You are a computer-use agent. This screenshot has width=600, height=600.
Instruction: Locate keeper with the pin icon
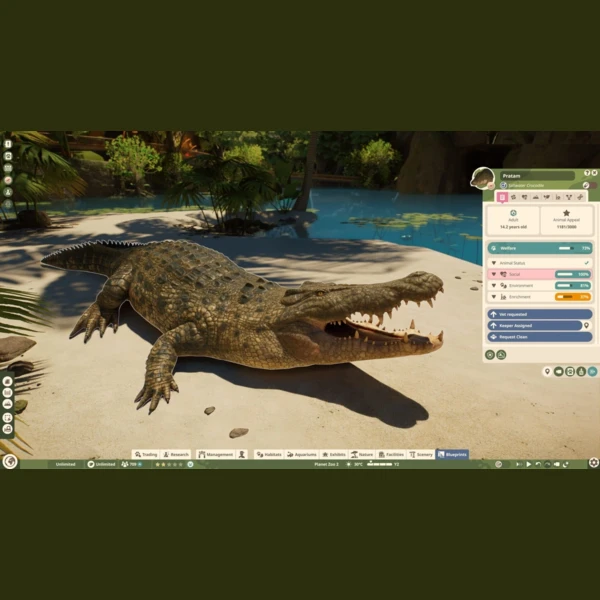[586, 325]
